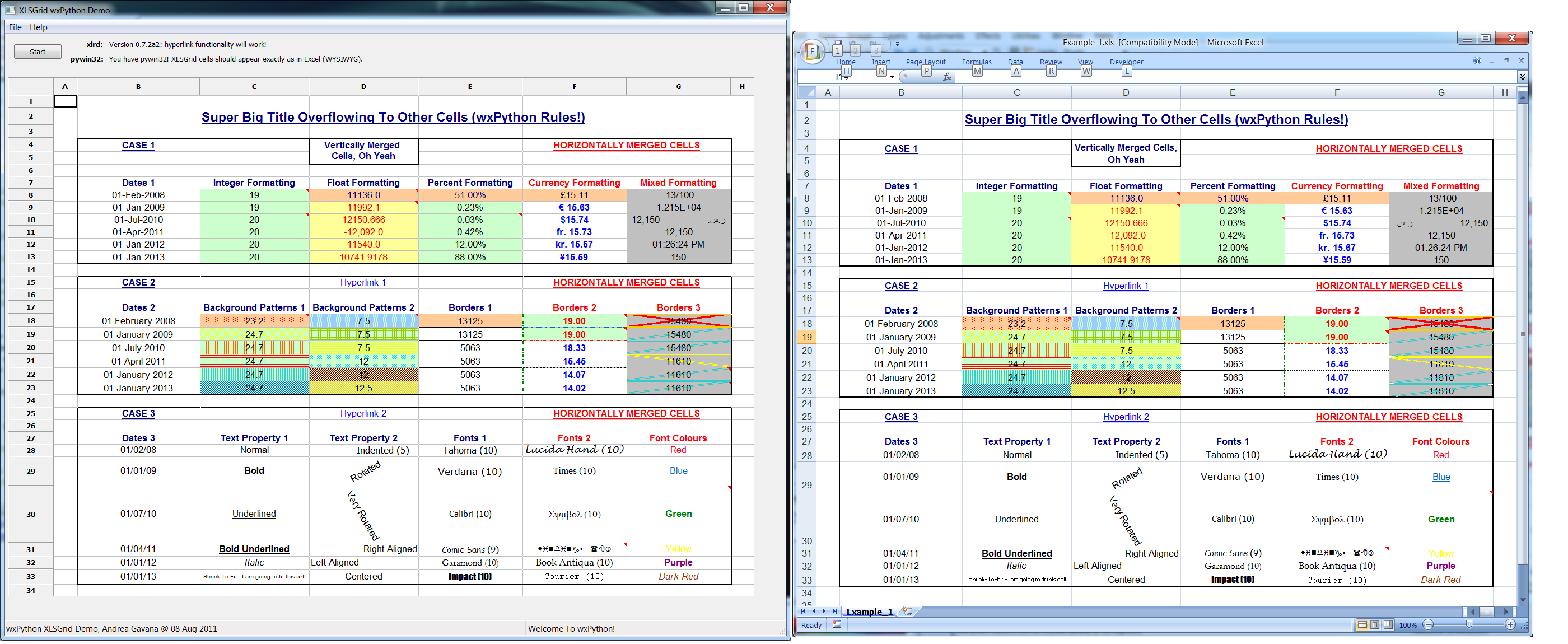
Task: Switch to Normal view in status bar
Action: [1362, 624]
